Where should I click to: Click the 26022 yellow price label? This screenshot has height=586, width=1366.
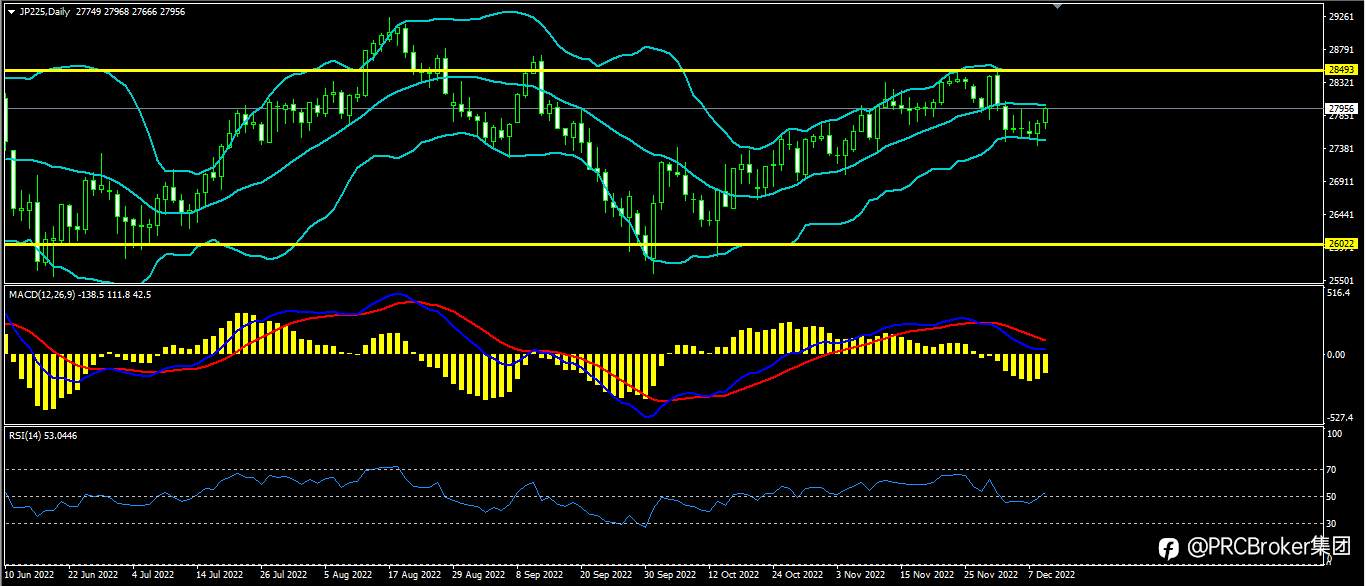[x=1340, y=243]
